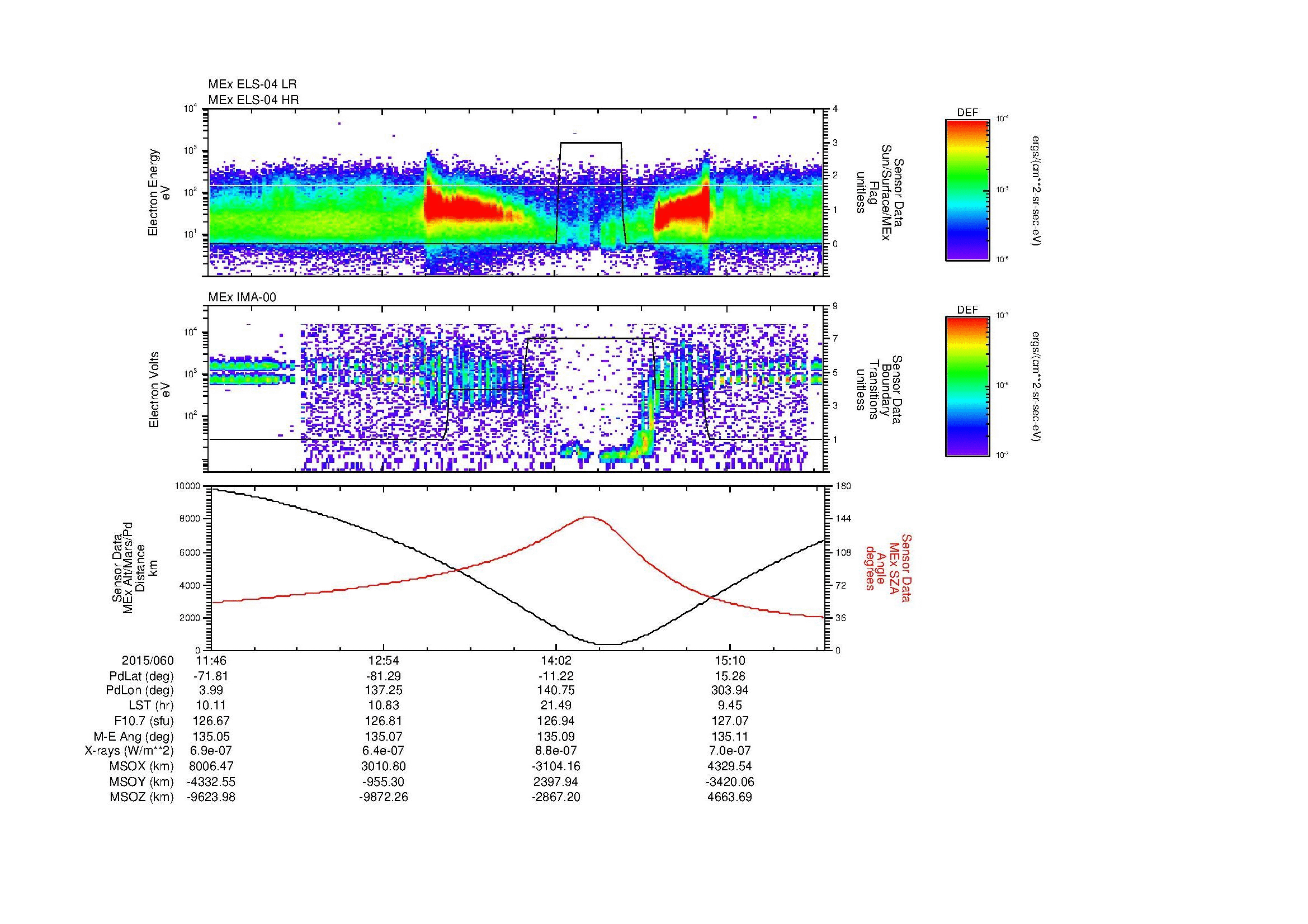
Task: Click the MSOZ value '4663.69'
Action: [x=730, y=797]
